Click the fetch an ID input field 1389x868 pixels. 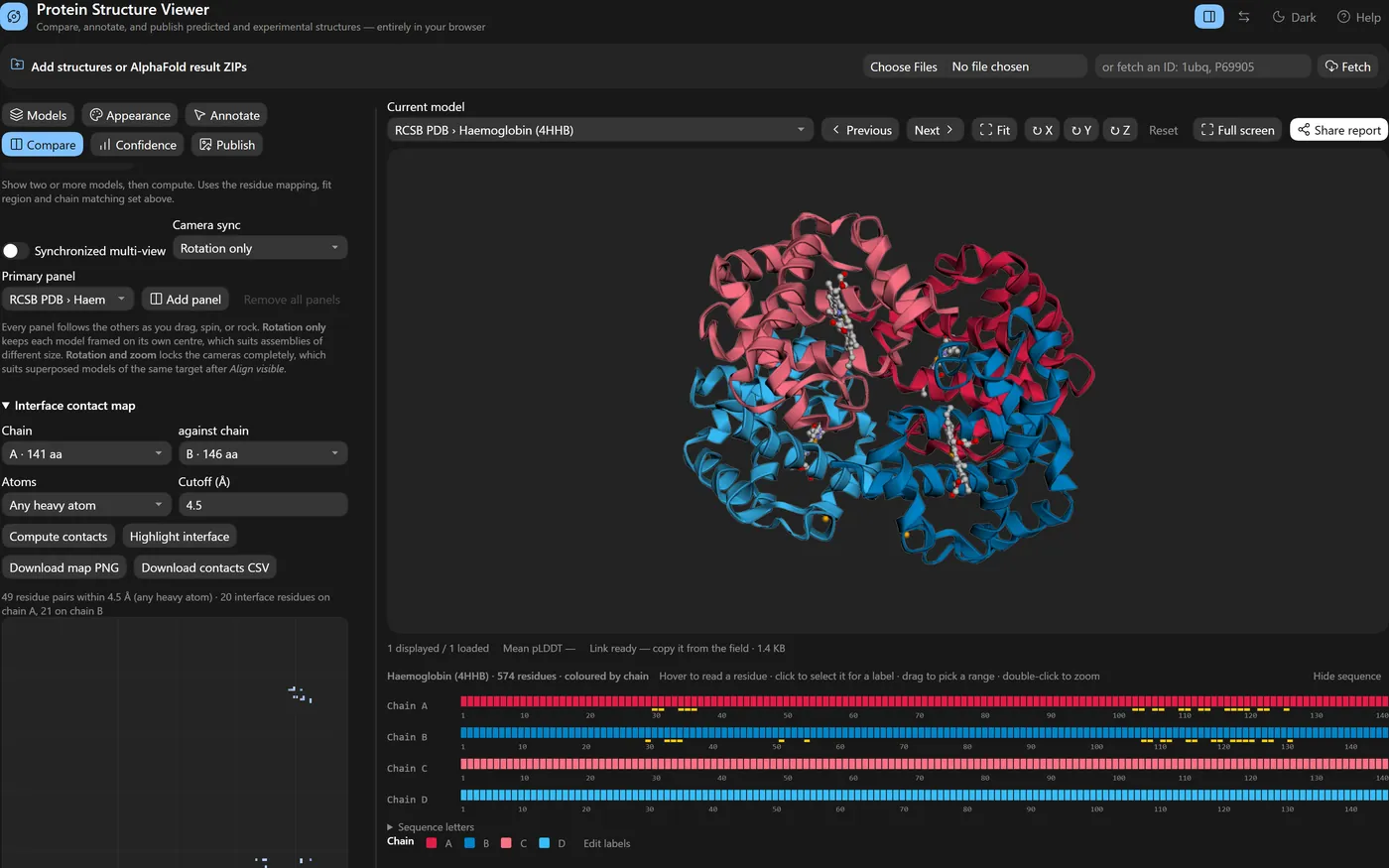point(1202,66)
